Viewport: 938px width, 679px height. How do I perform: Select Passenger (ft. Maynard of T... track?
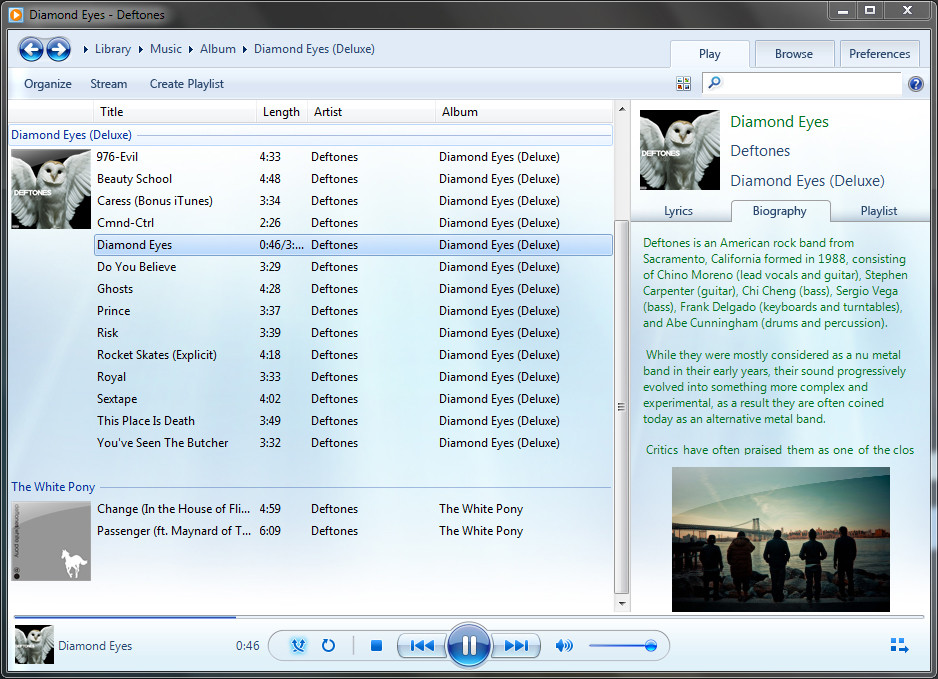[353, 531]
